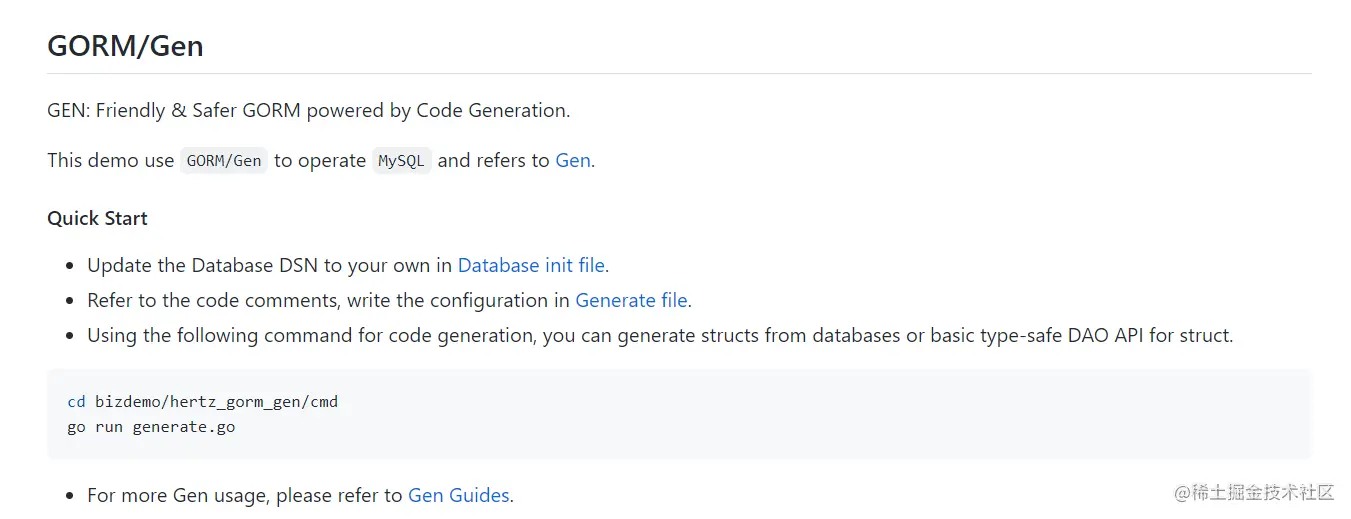Click the inline "MySQL" code tag
The width and height of the screenshot is (1351, 519).
402,161
